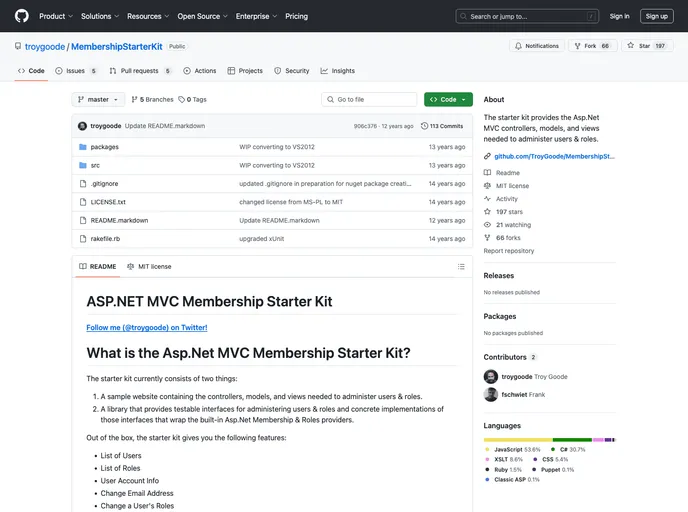The width and height of the screenshot is (688, 512).
Task: Open the 113 Commits history
Action: click(x=441, y=126)
